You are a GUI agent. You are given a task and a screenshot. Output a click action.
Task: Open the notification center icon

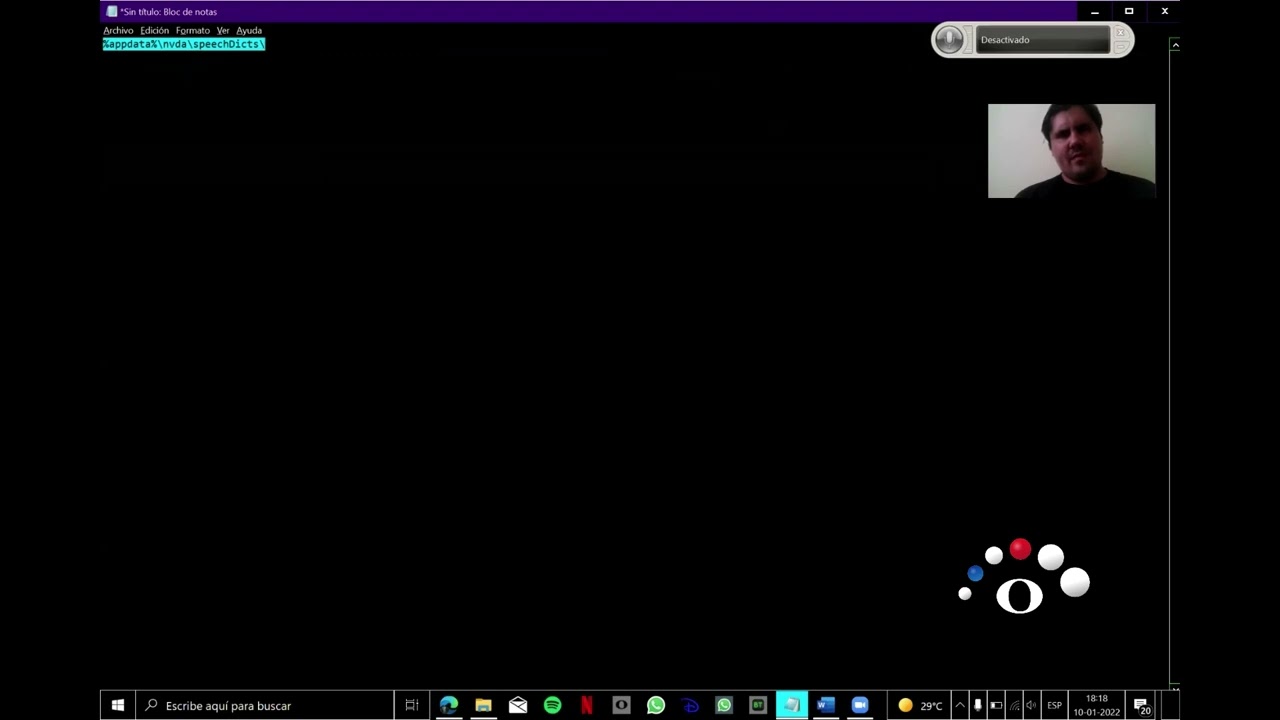point(1141,706)
